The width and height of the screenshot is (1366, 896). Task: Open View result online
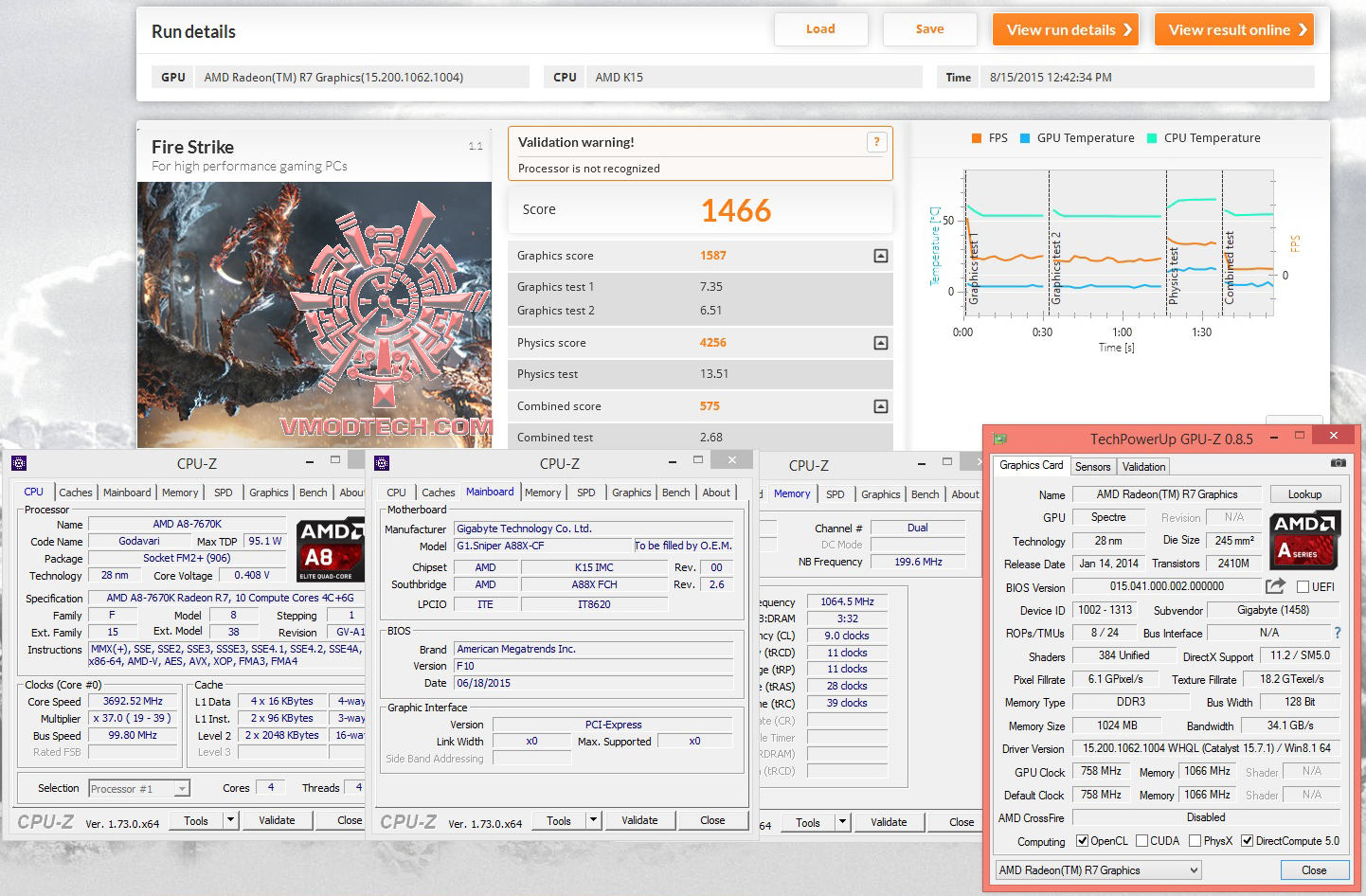click(1234, 29)
